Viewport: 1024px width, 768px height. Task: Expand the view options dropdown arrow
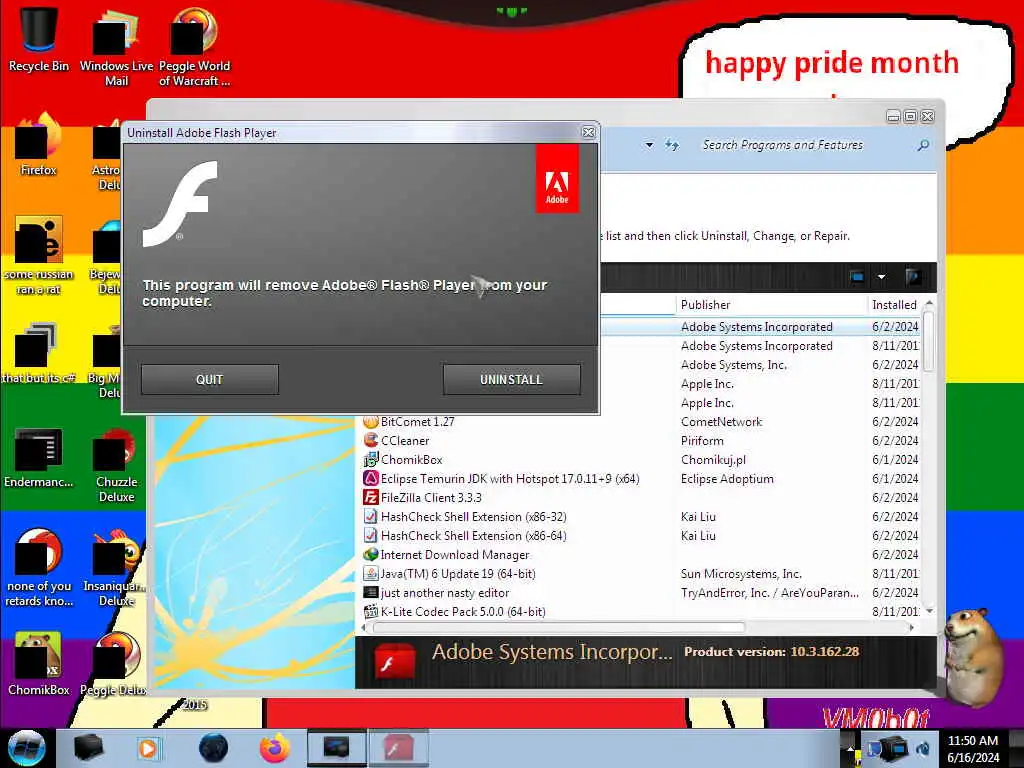pyautogui.click(x=881, y=277)
